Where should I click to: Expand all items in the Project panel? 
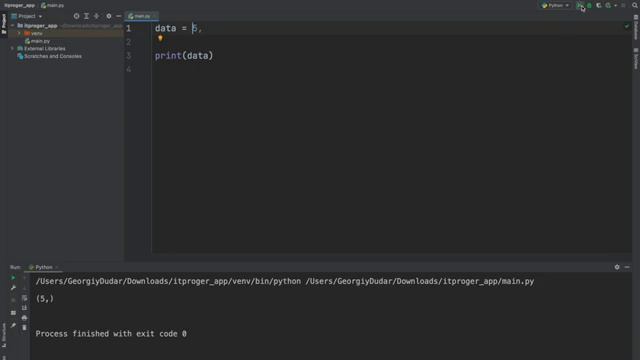coord(87,16)
